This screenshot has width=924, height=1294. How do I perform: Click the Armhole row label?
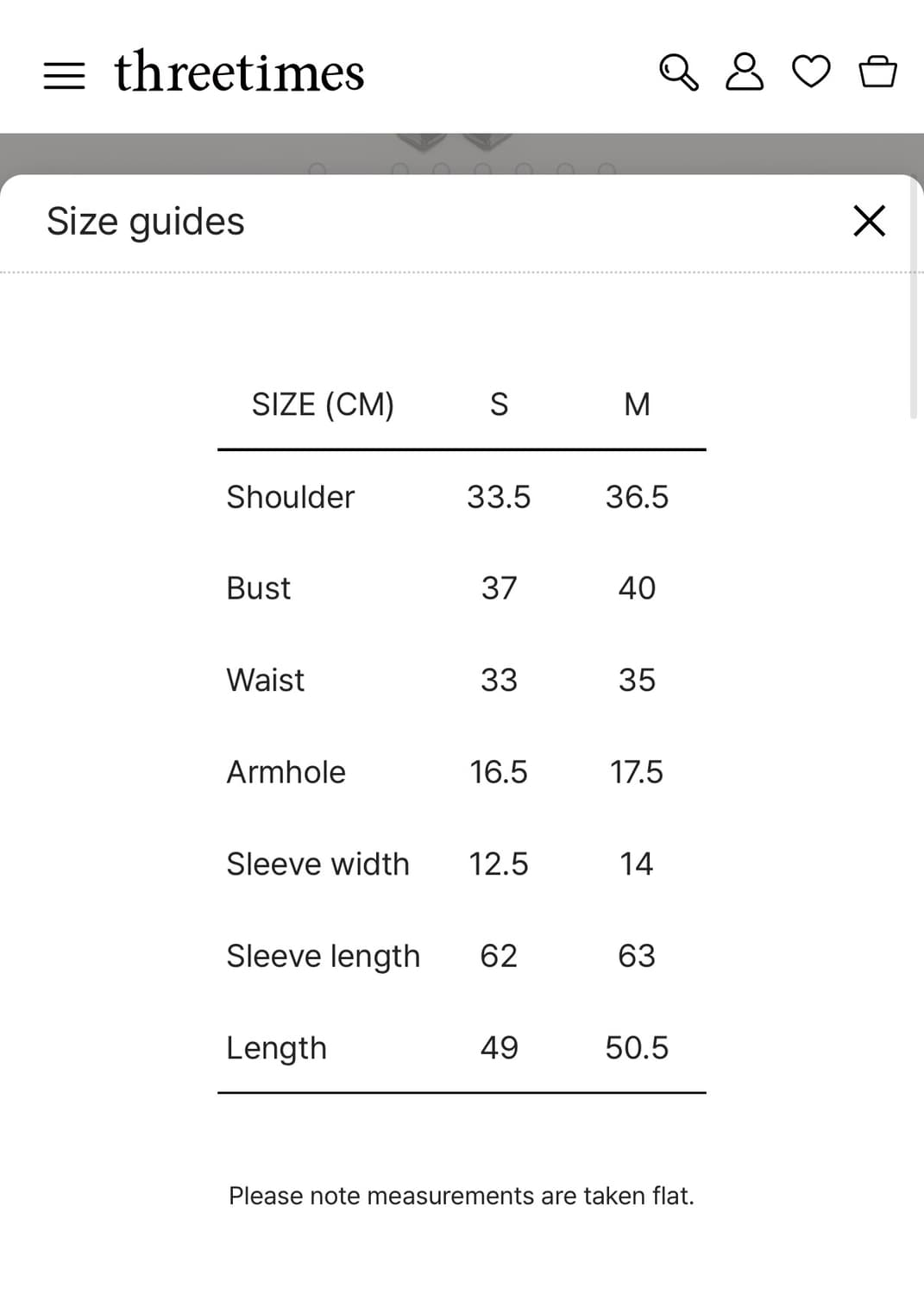(x=286, y=772)
